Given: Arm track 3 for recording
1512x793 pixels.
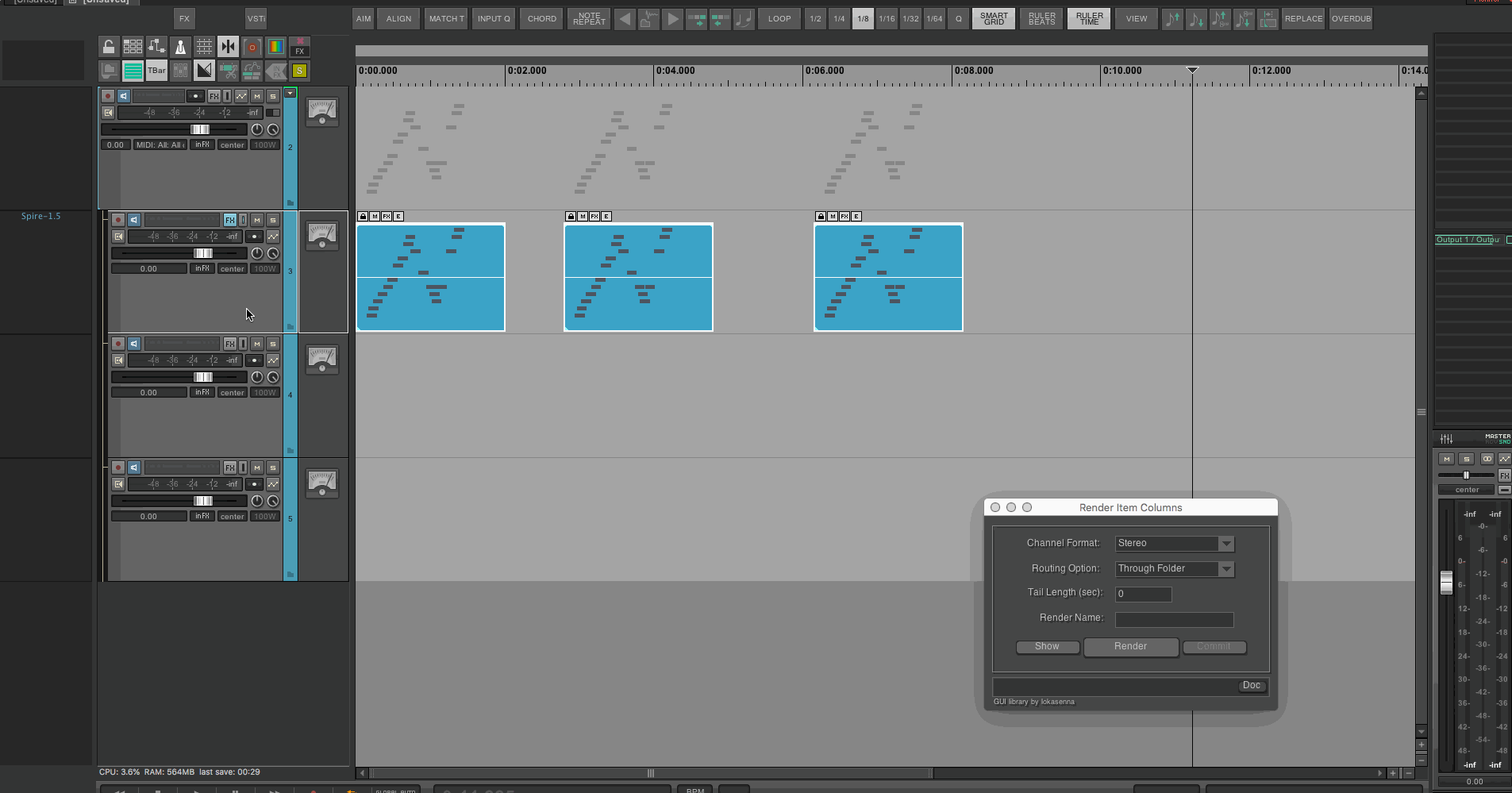Looking at the screenshot, I should [118, 220].
